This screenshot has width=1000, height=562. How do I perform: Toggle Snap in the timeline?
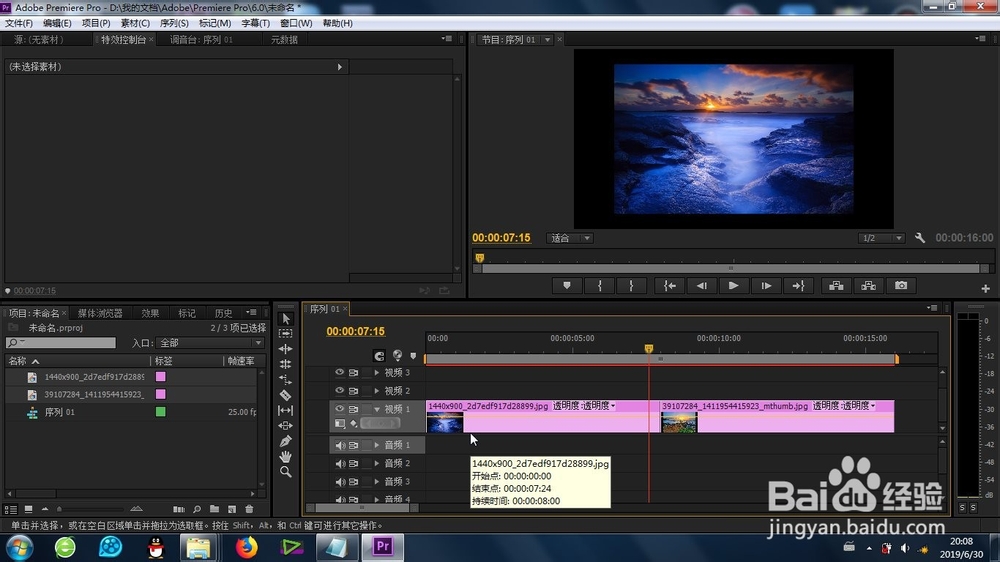click(379, 356)
